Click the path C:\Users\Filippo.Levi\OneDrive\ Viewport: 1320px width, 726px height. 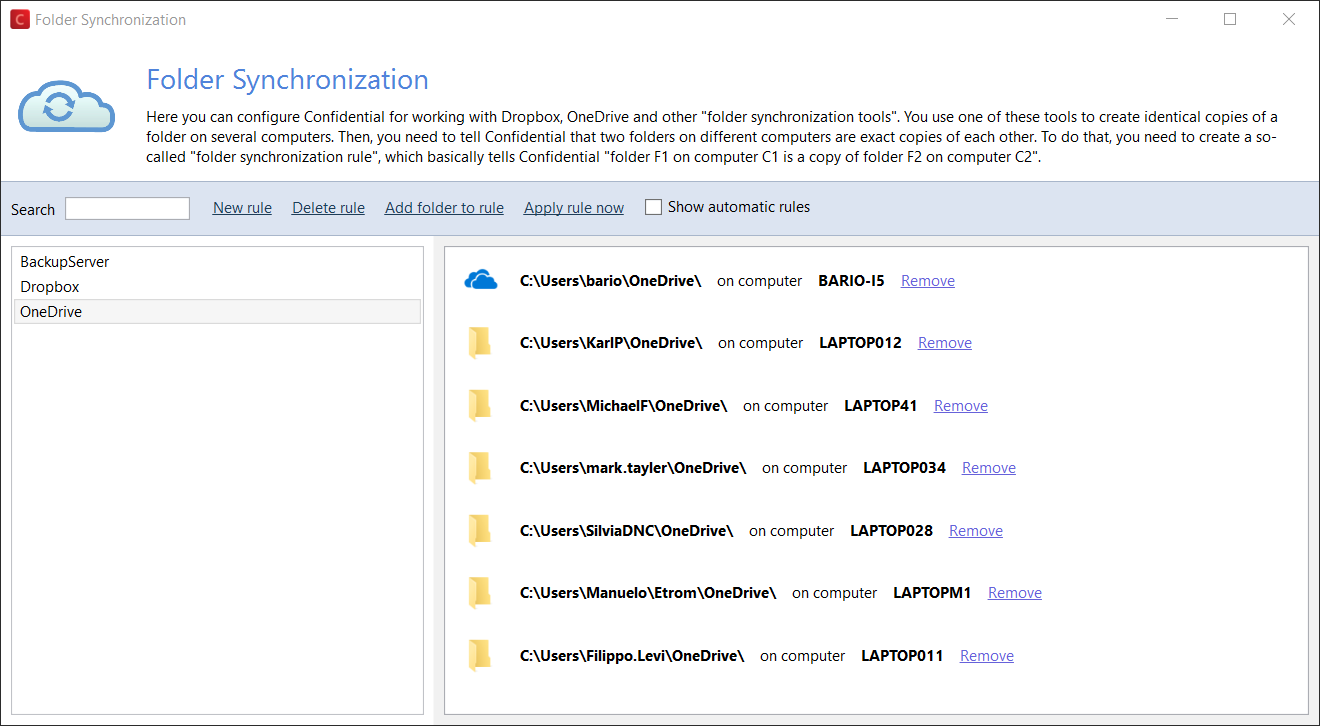[x=632, y=656]
